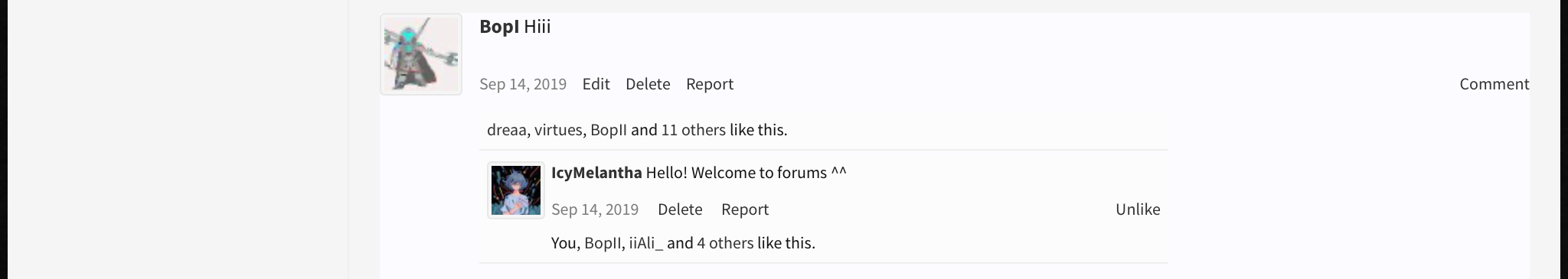Show the 4 others who liked comment

click(x=725, y=243)
